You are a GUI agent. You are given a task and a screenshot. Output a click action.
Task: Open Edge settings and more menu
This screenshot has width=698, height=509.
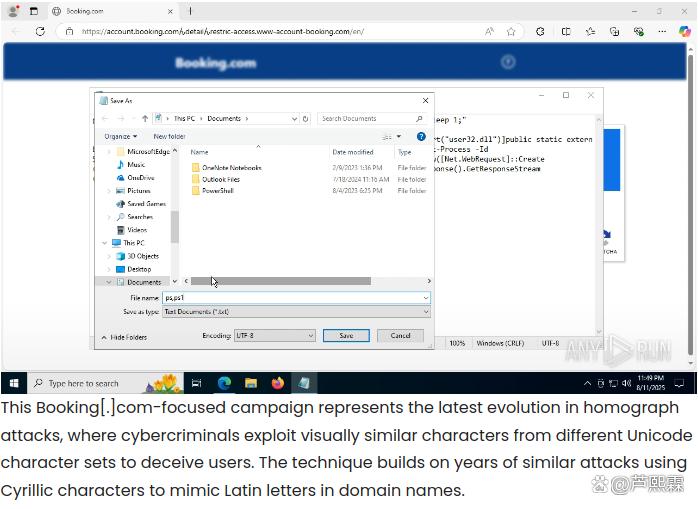[662, 32]
